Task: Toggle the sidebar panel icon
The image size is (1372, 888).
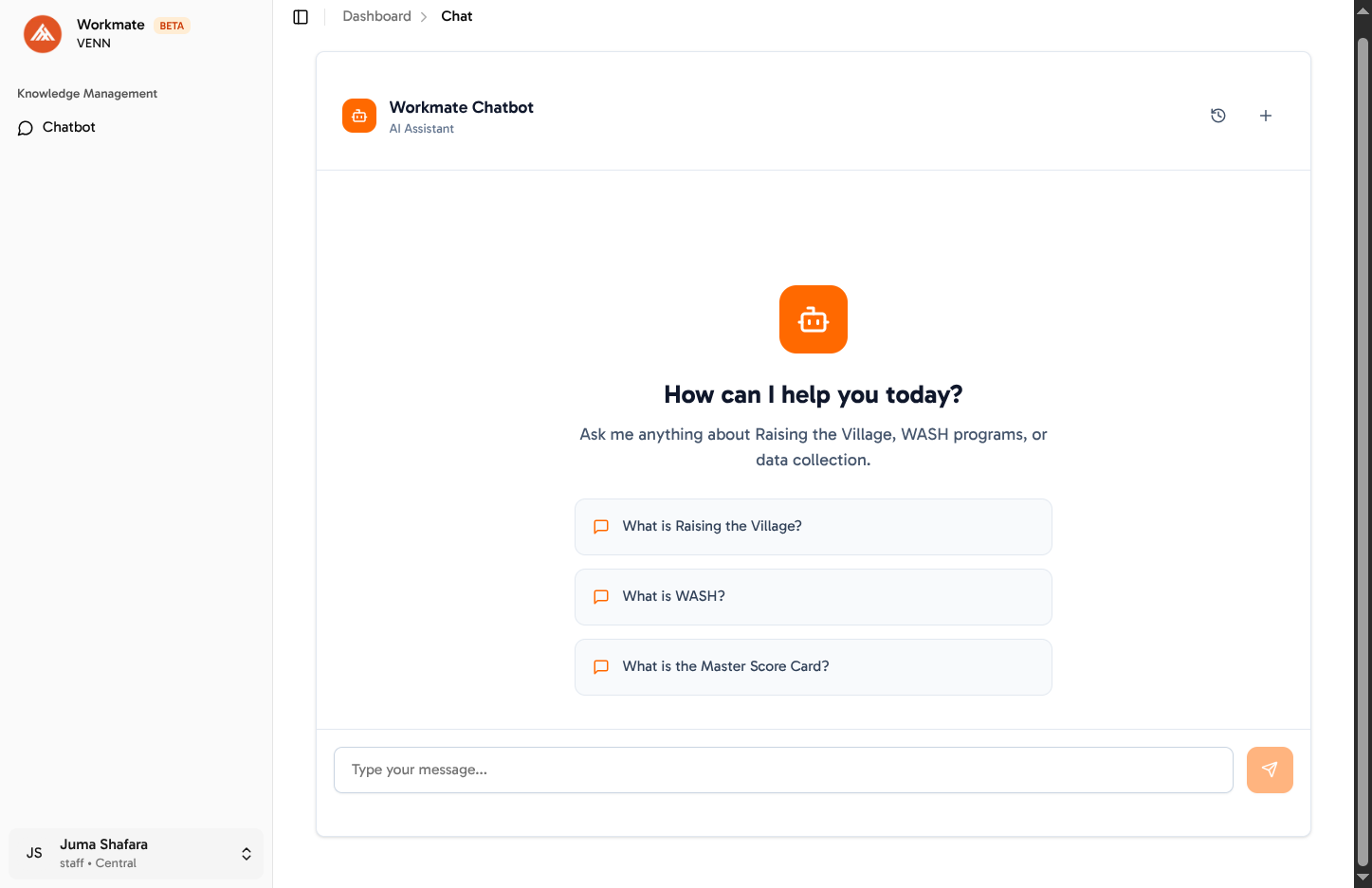Action: coord(301,17)
